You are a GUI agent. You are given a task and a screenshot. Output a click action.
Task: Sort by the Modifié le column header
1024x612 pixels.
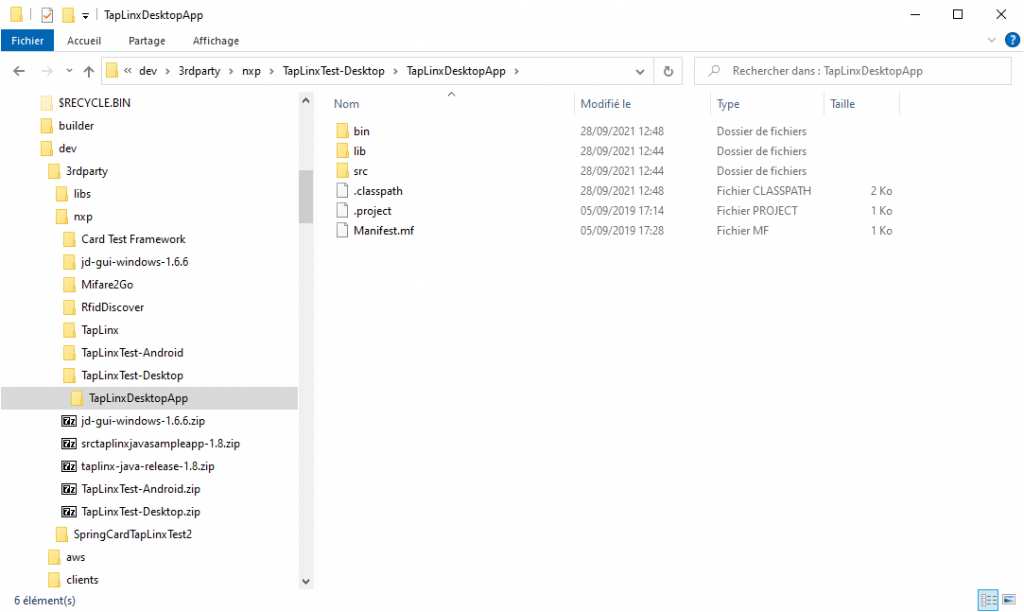click(x=605, y=104)
